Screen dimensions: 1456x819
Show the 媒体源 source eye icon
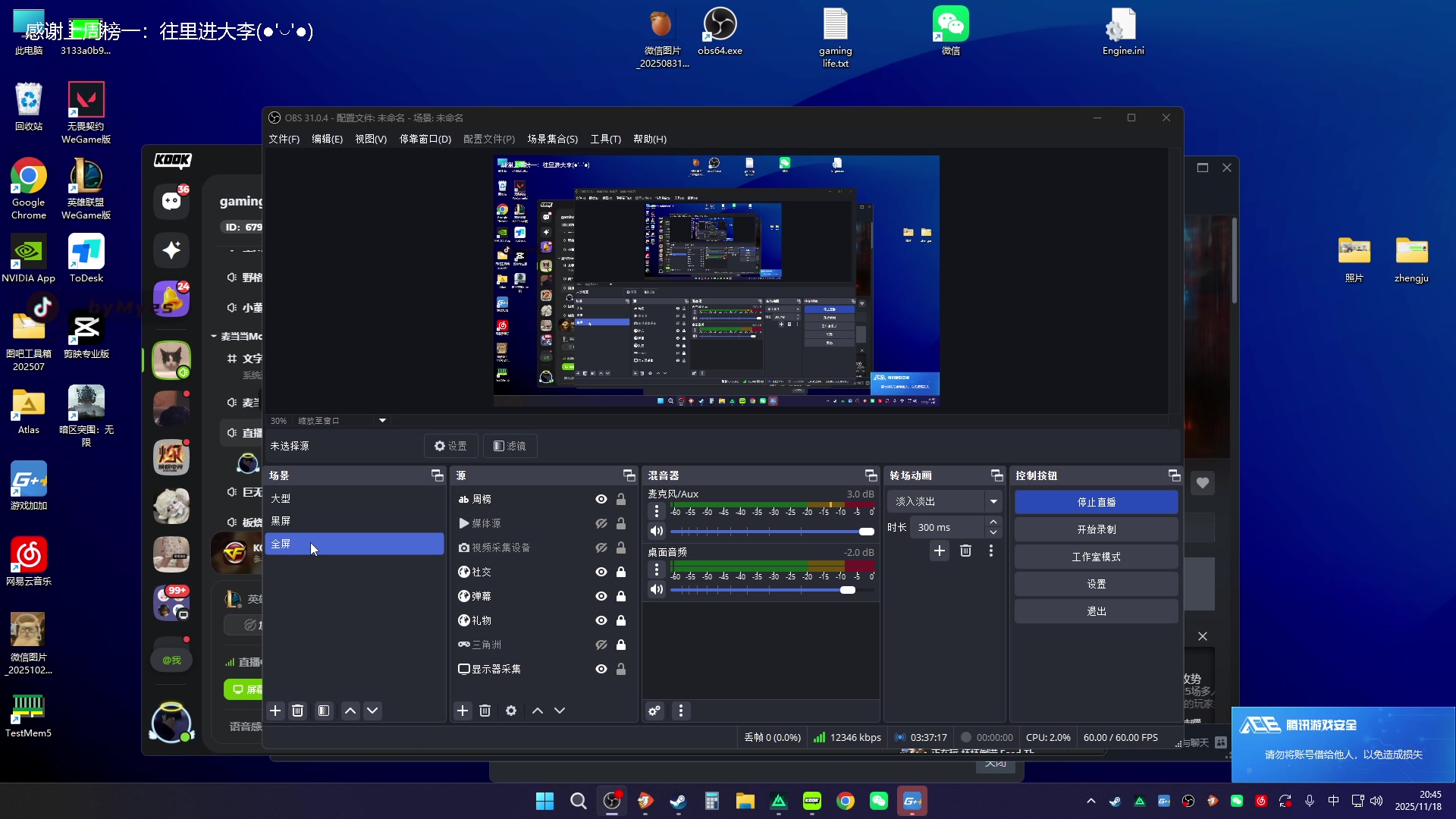[x=601, y=523]
